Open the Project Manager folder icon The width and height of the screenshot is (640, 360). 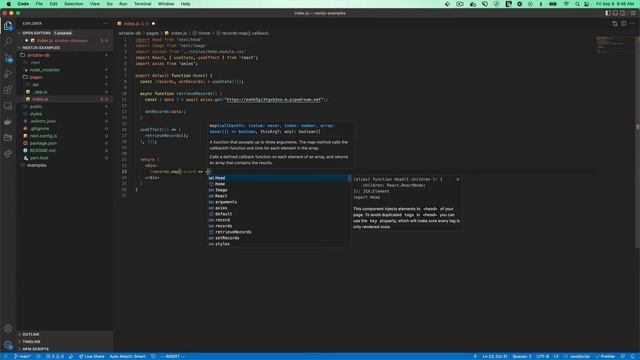click(x=8, y=138)
